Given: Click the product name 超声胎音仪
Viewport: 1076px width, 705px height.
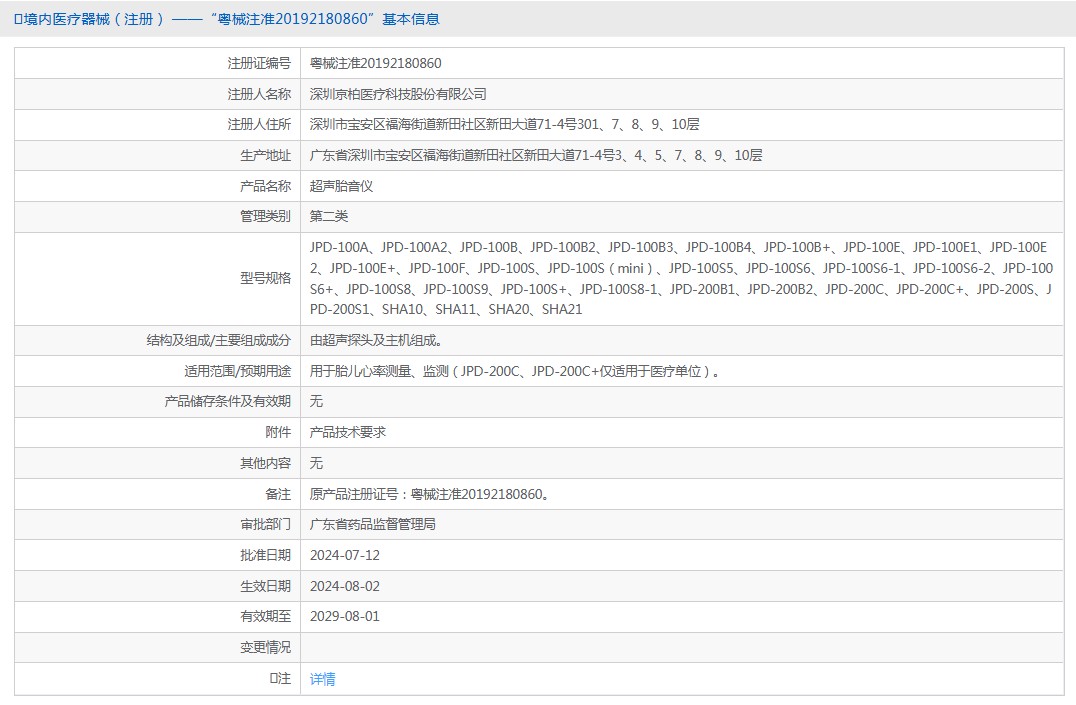Looking at the screenshot, I should click(341, 187).
